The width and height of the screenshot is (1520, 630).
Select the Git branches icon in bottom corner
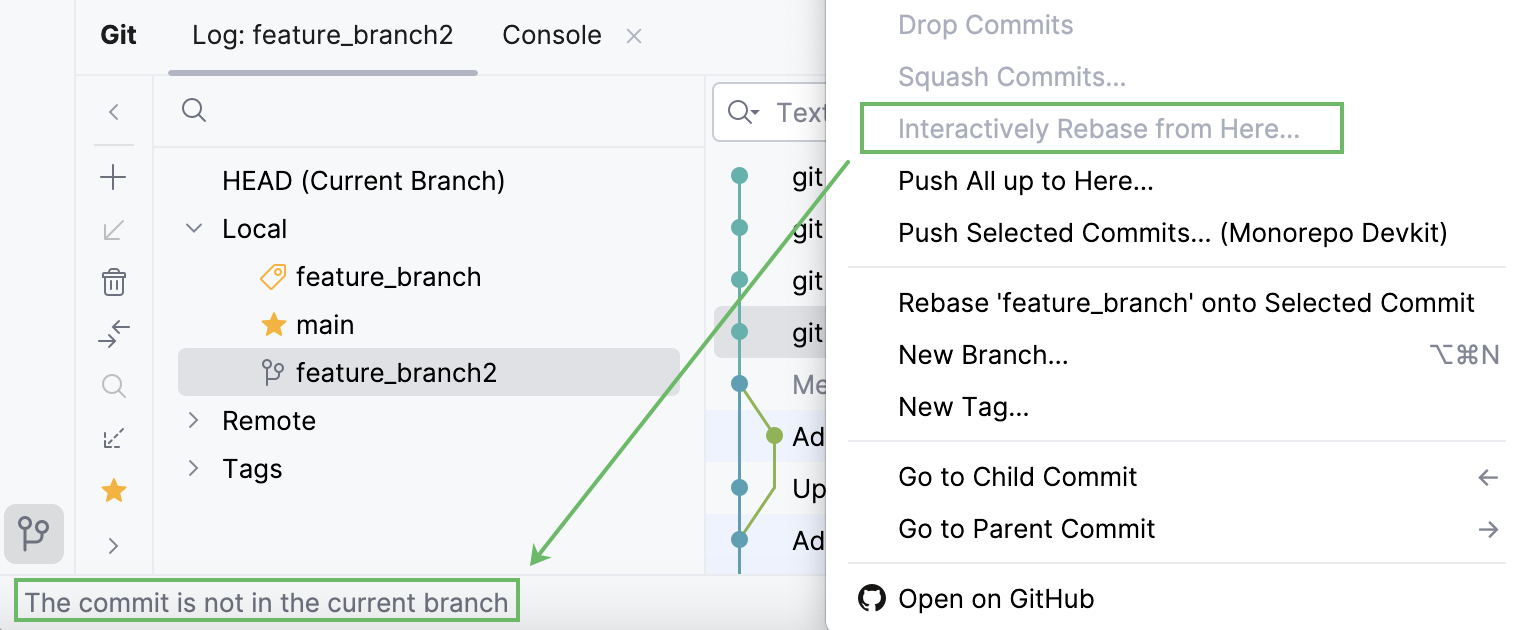click(34, 534)
